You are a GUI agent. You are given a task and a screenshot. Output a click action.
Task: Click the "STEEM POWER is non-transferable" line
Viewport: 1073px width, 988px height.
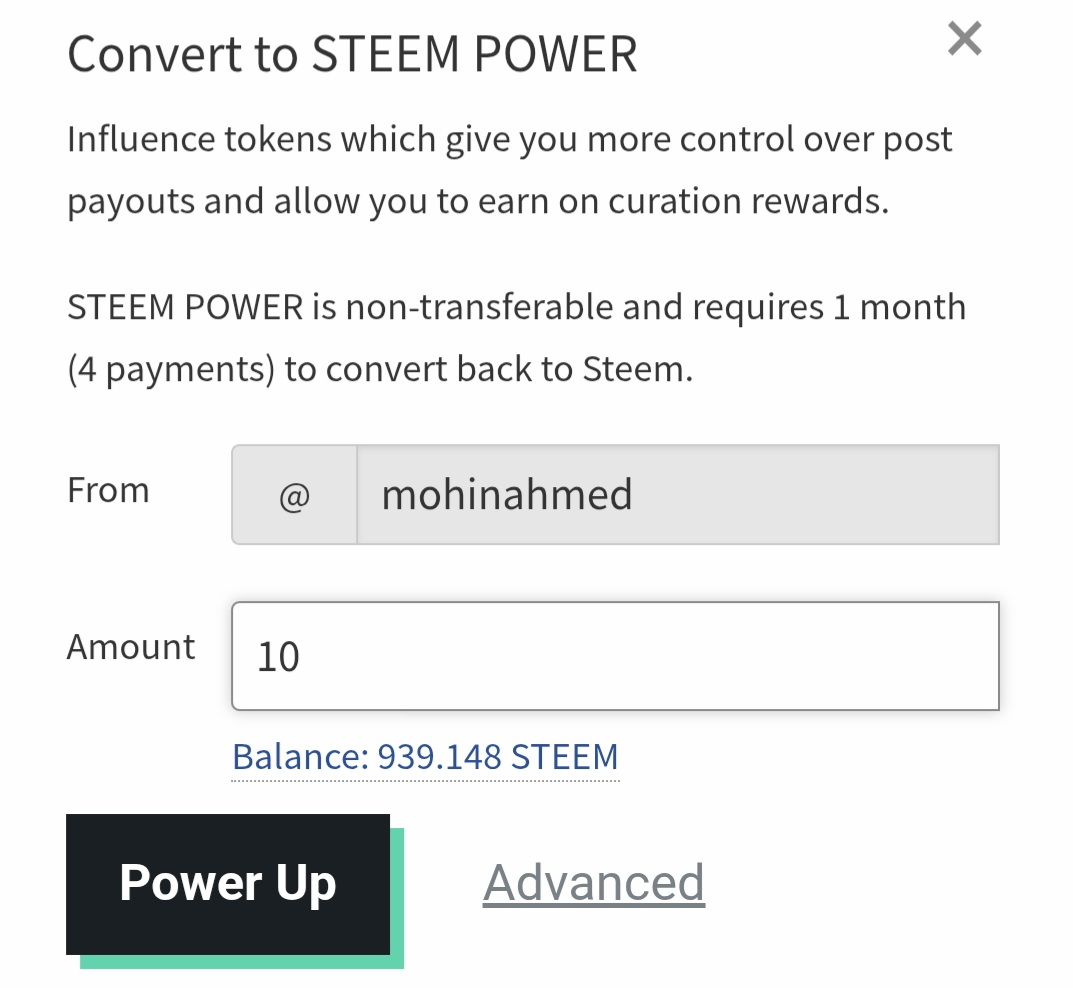pyautogui.click(x=516, y=307)
